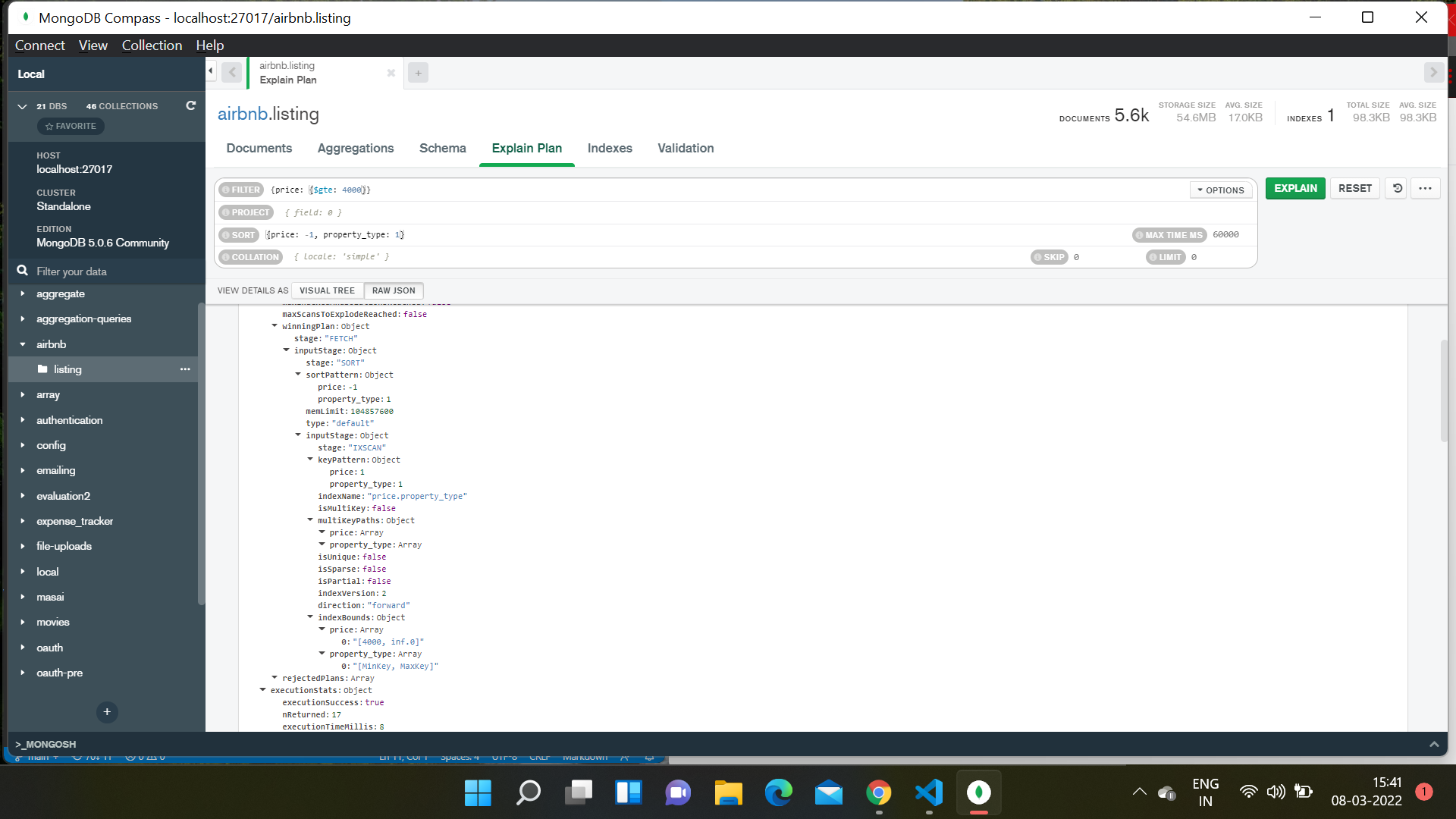
Task: Expand the MONGOSH shell panel
Action: [1435, 744]
